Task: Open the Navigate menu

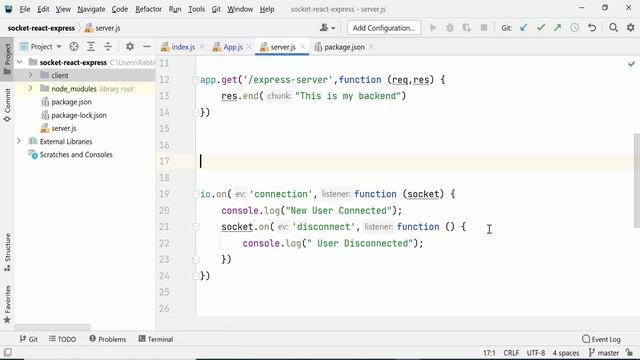Action: [91, 9]
